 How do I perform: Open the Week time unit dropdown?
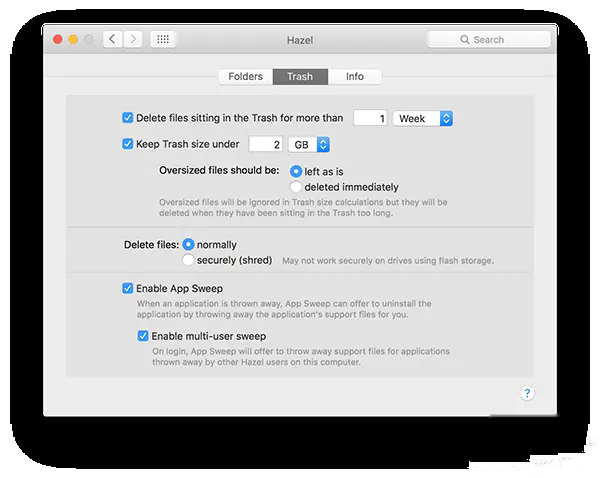coord(423,118)
